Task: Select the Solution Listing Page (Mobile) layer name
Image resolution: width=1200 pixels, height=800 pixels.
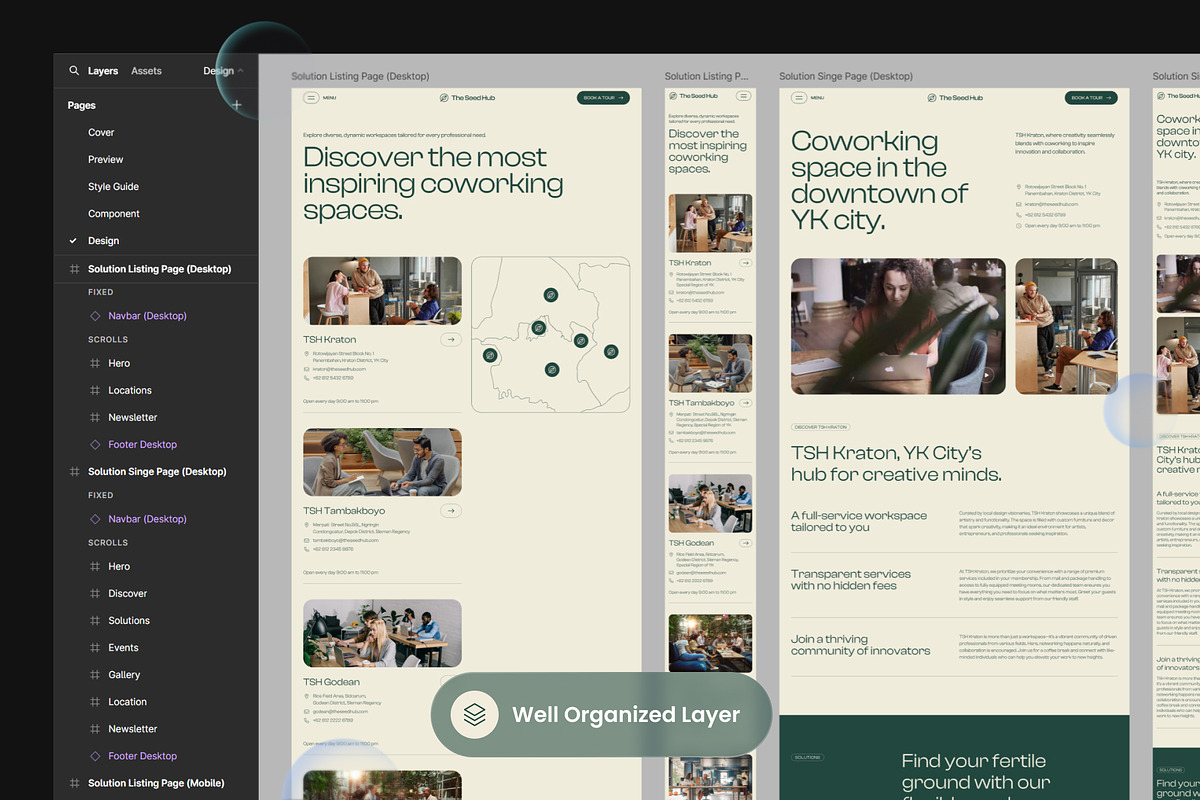Action: pyautogui.click(x=156, y=783)
